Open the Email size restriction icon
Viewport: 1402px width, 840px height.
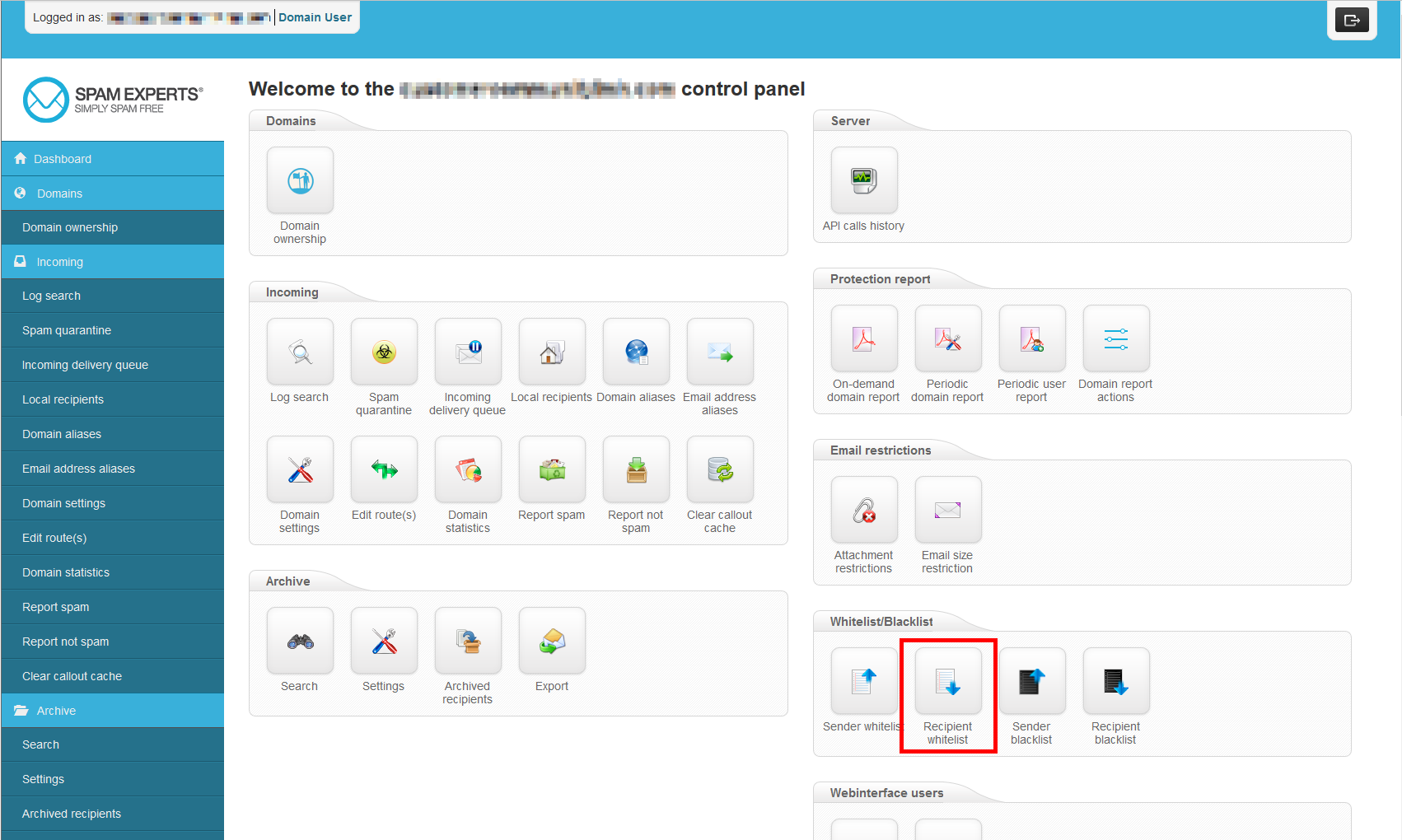tap(948, 511)
